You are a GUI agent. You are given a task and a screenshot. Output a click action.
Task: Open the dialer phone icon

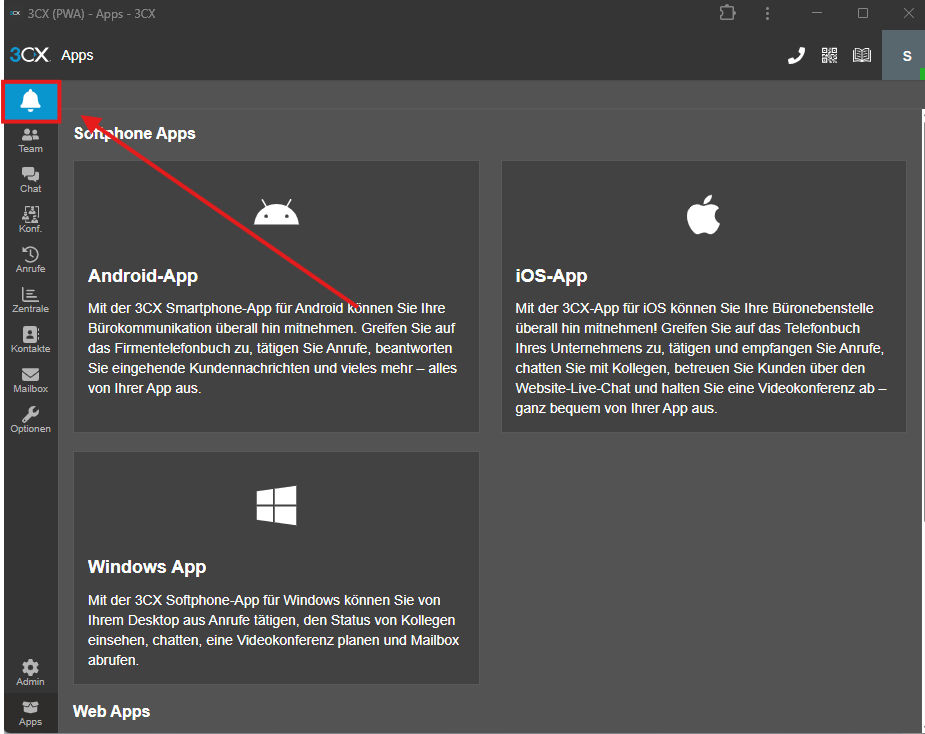coord(796,56)
